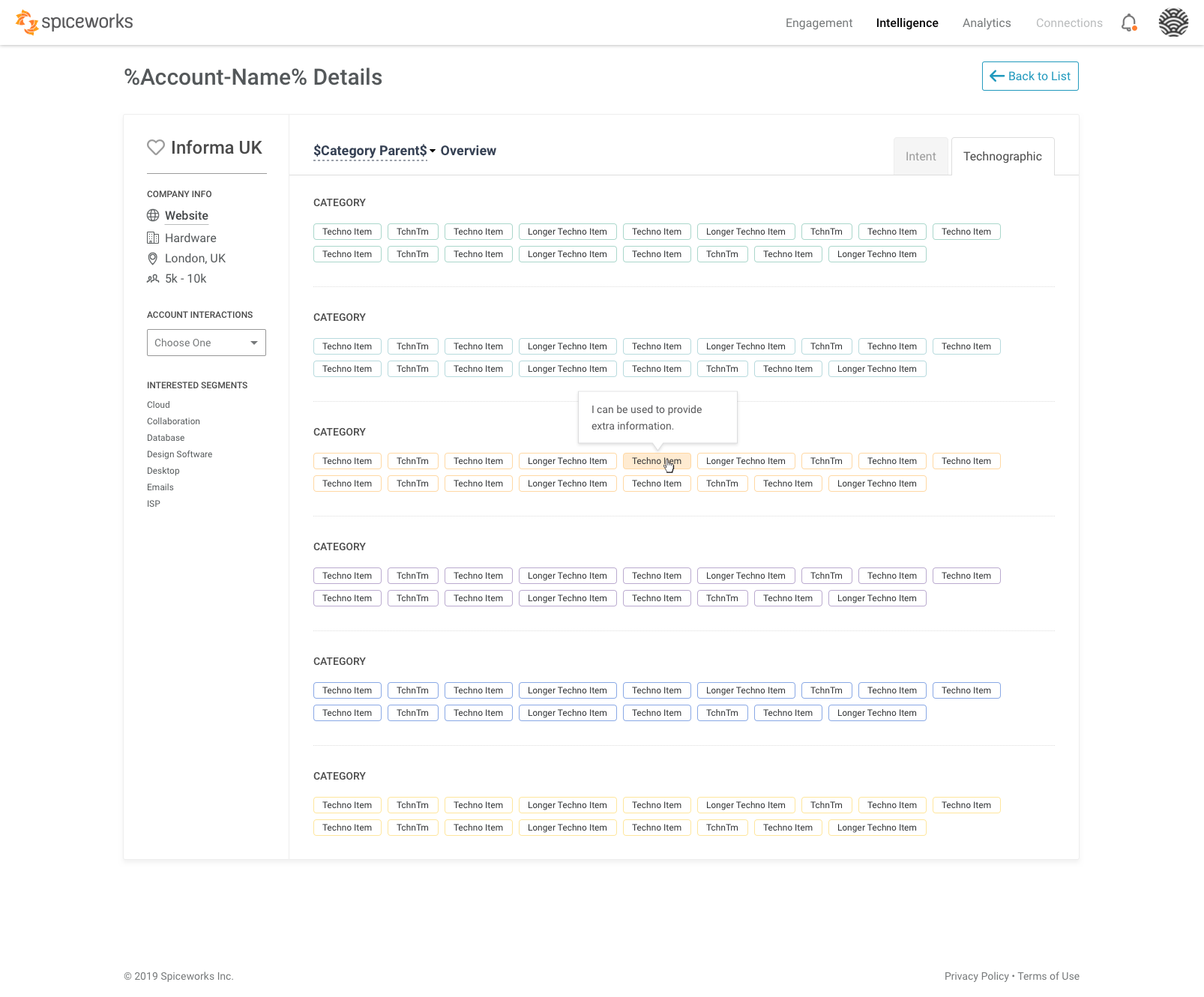Click the Informa UK company name
Viewport: 1204px width, 997px height.
(x=217, y=148)
